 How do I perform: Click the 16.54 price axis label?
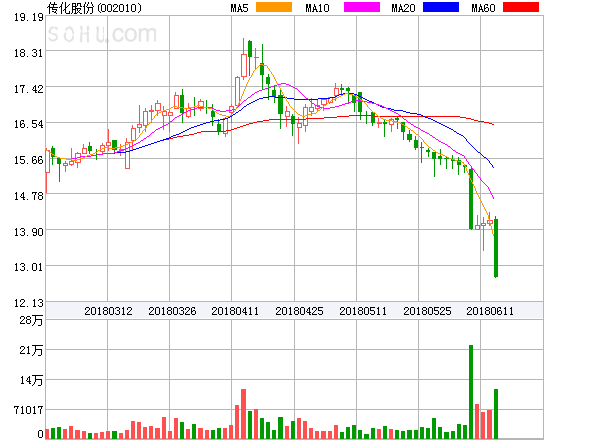pyautogui.click(x=29, y=124)
